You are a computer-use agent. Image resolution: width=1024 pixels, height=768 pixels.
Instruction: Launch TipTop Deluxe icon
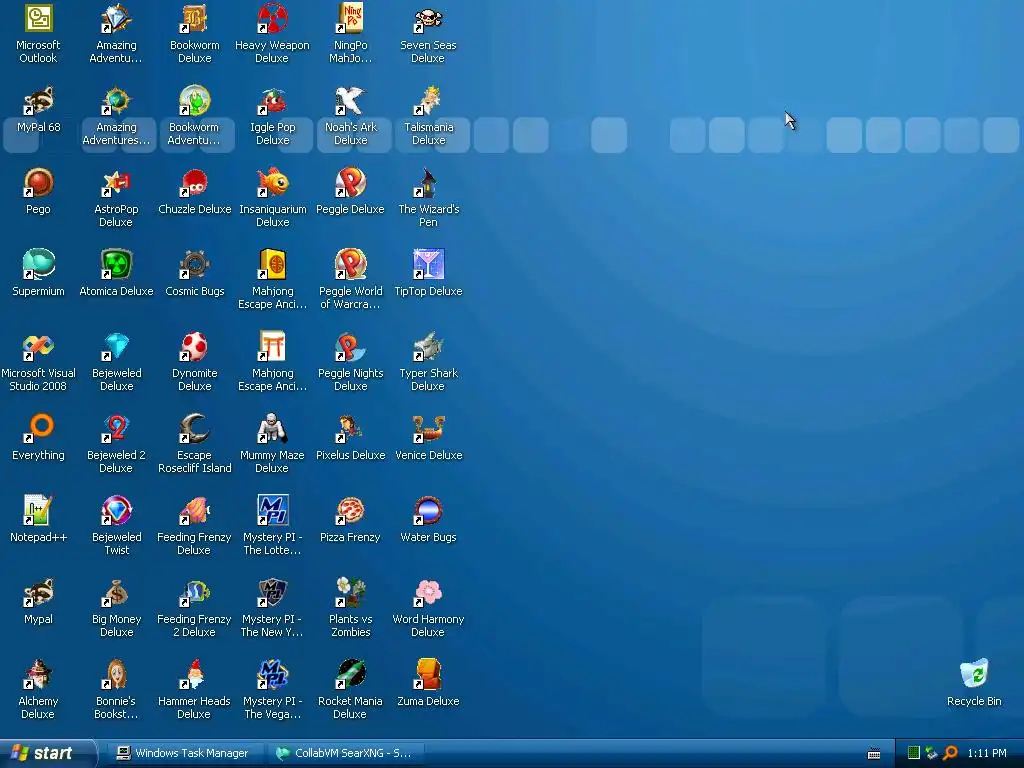(428, 265)
